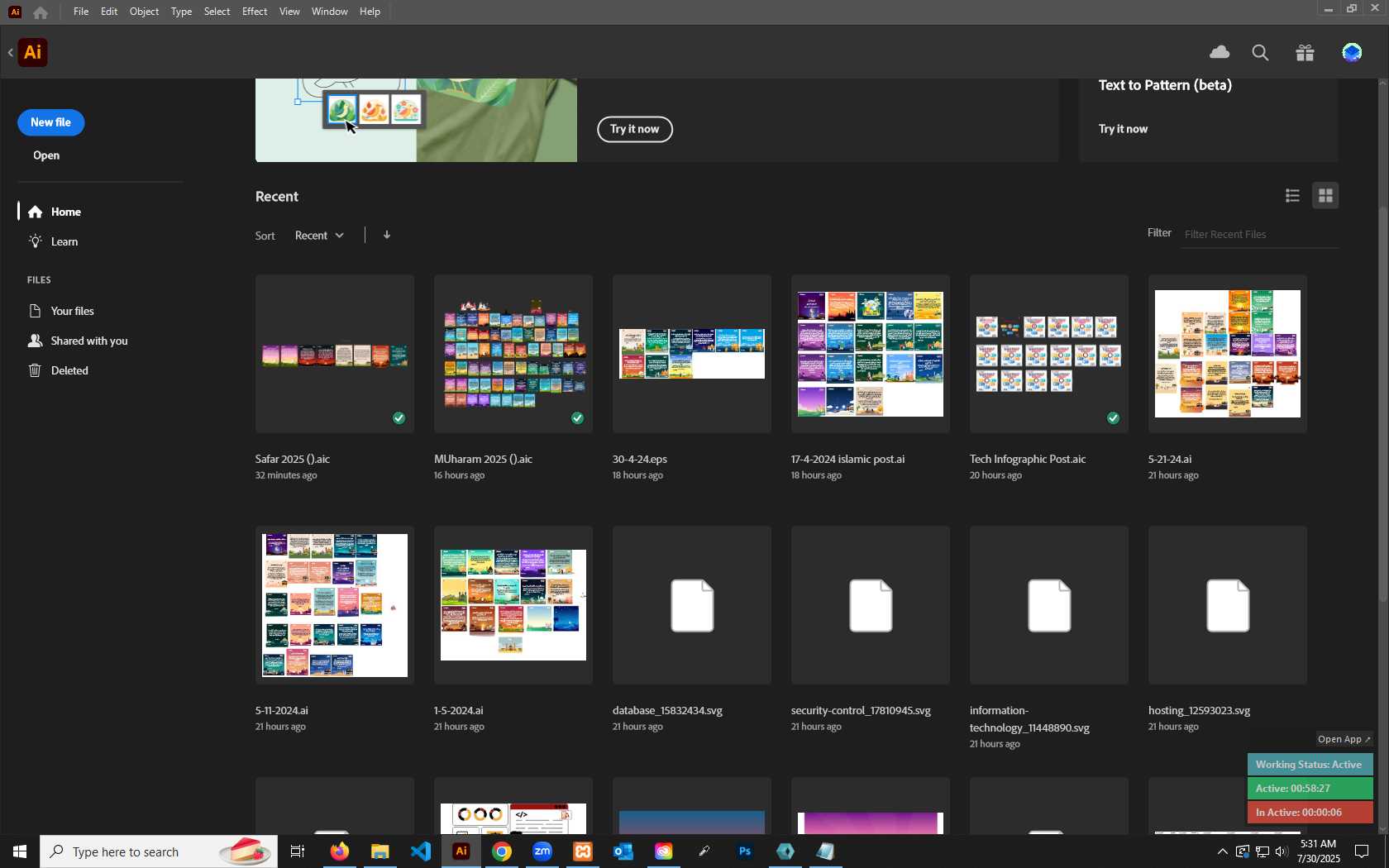Image resolution: width=1389 pixels, height=868 pixels.
Task: Open the Help menu
Action: click(370, 12)
